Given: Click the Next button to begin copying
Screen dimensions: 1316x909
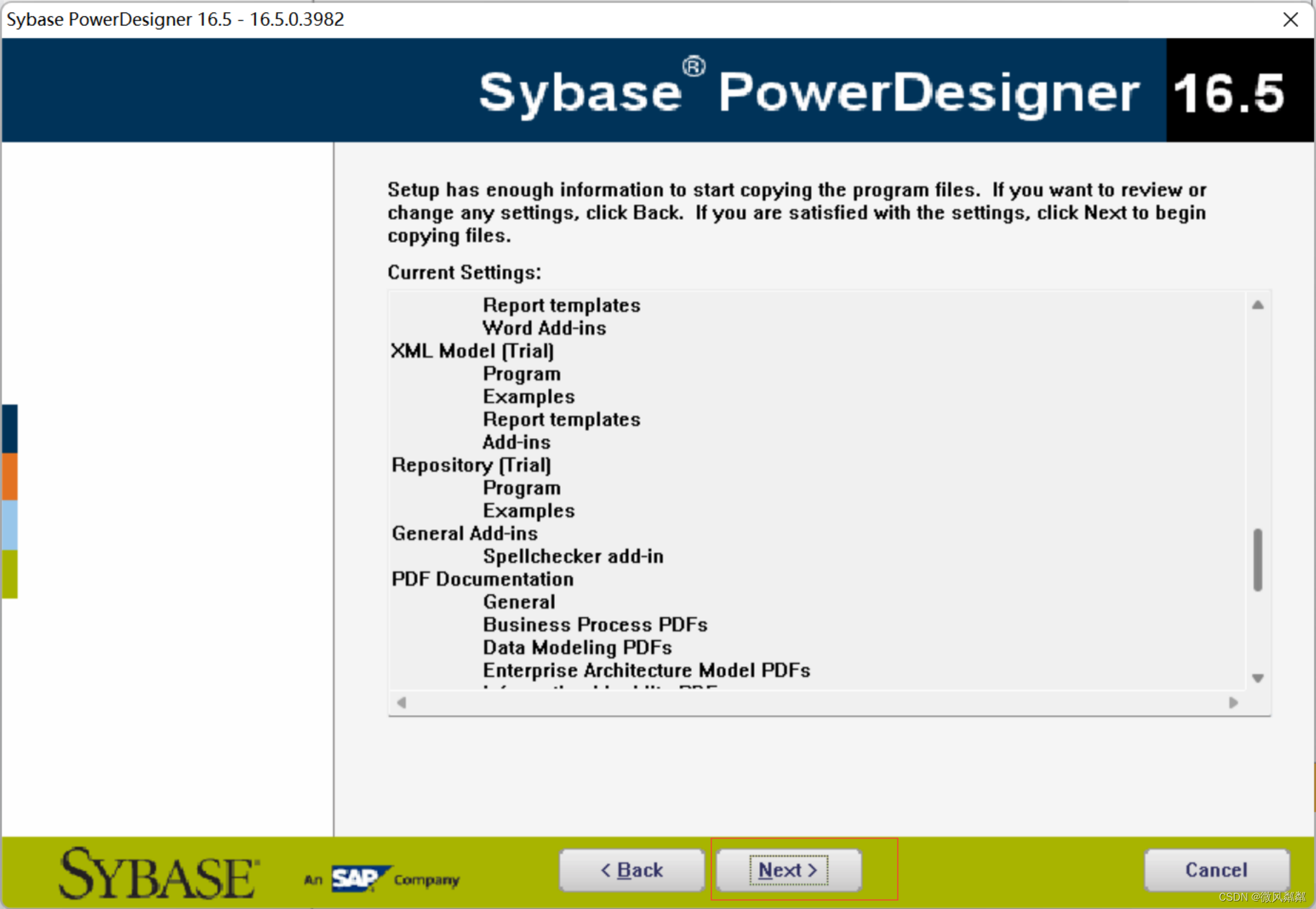Looking at the screenshot, I should (788, 870).
